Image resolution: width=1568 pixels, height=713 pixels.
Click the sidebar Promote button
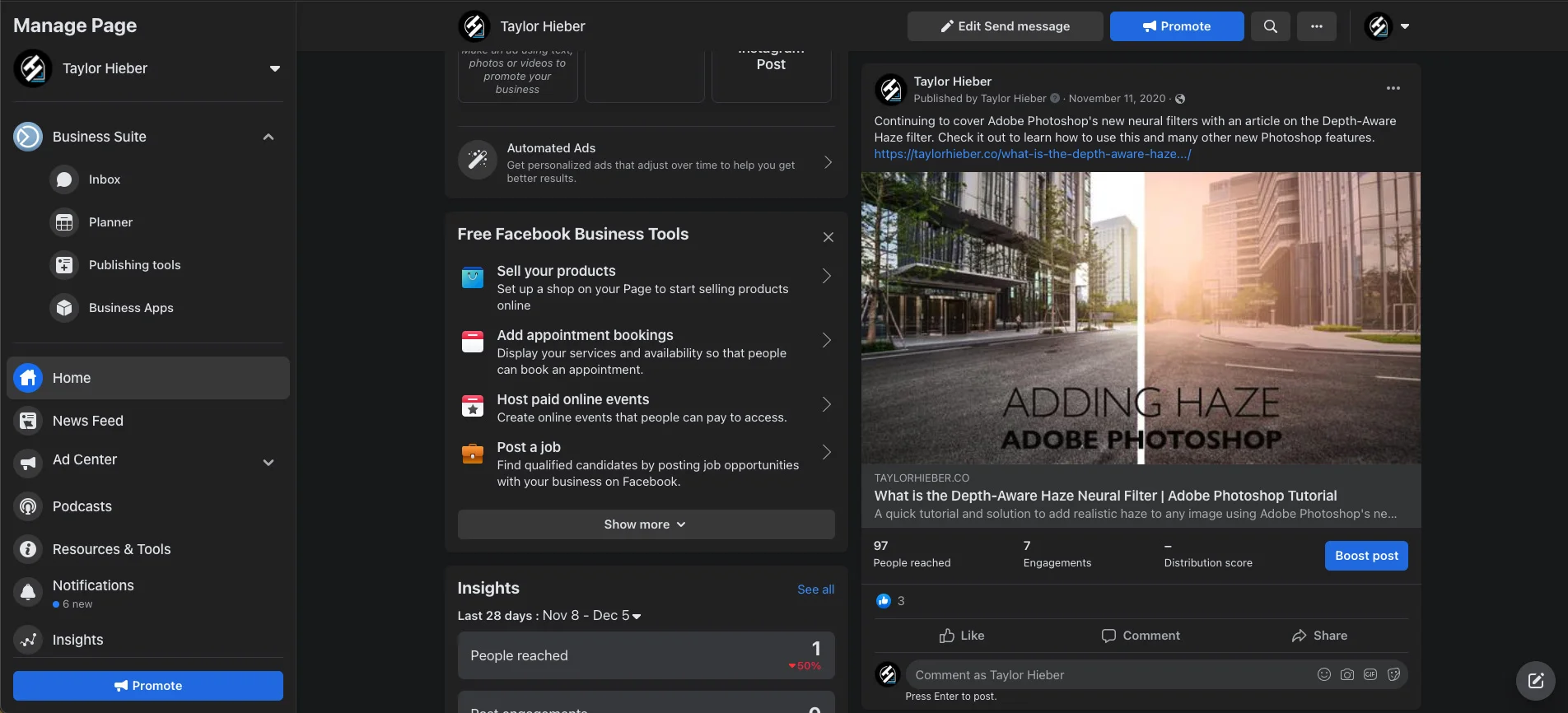[148, 686]
